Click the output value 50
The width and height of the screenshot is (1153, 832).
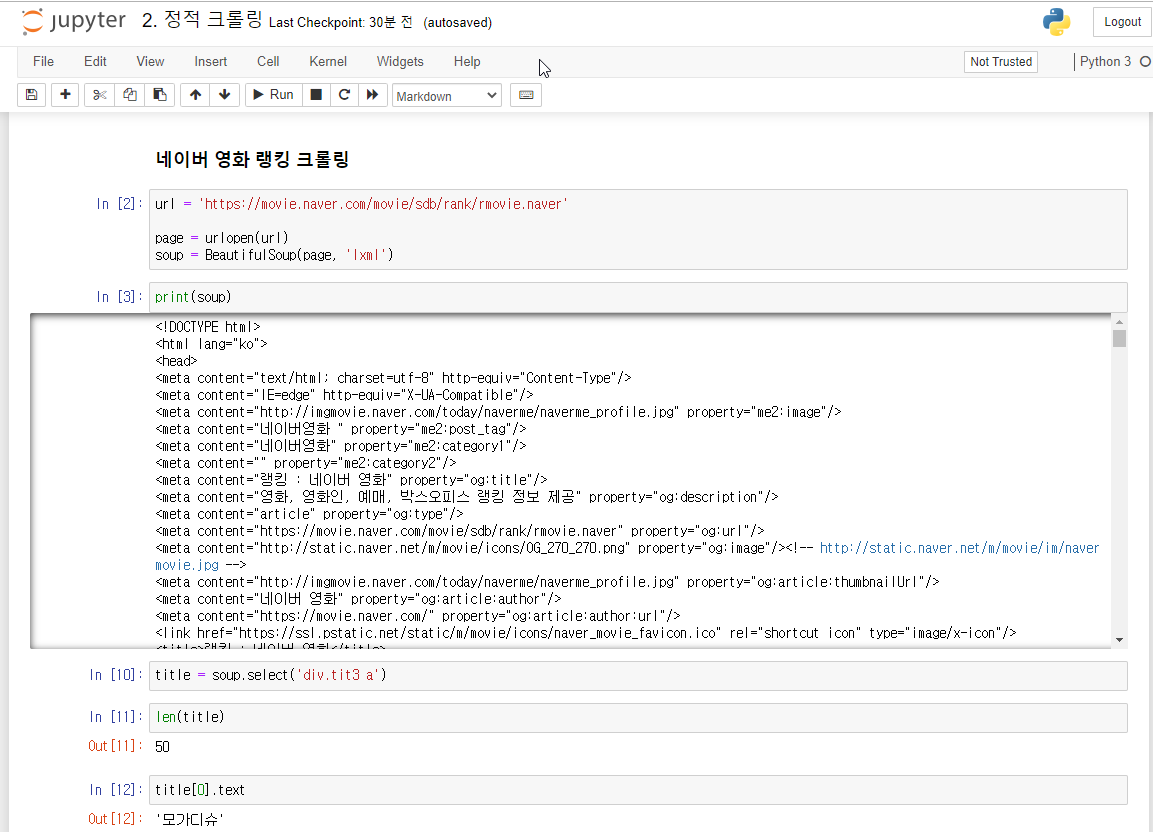163,747
